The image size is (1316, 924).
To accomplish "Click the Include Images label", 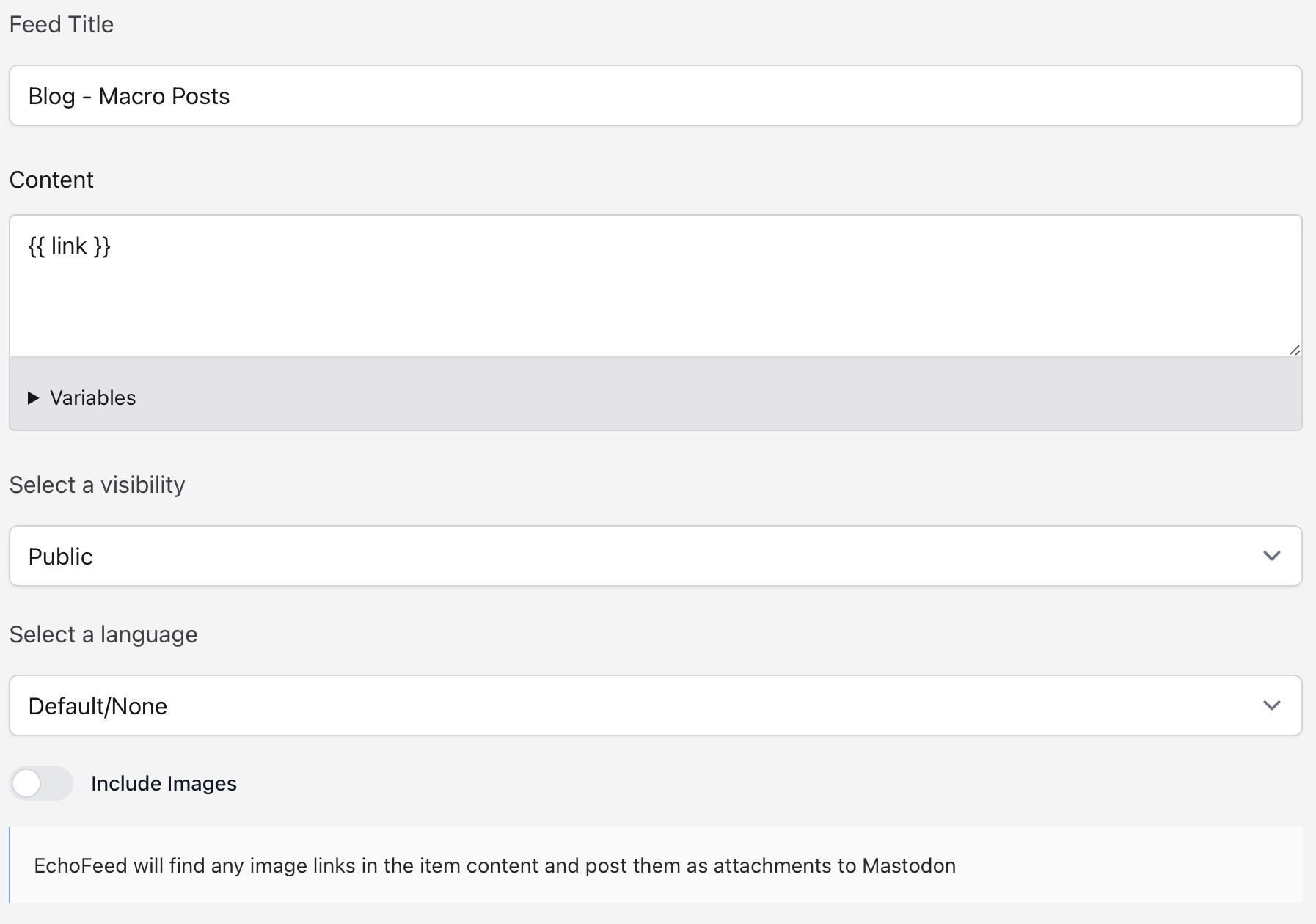I will (163, 783).
